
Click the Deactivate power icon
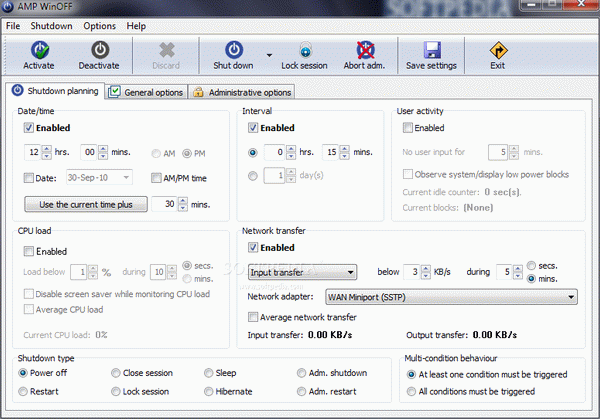pos(100,50)
